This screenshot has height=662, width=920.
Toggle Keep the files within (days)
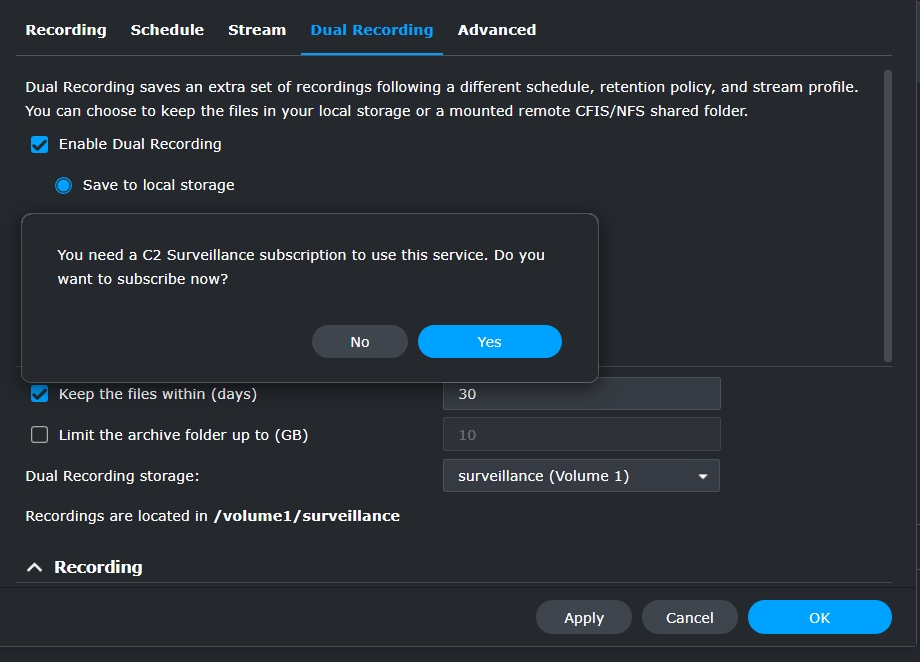point(40,394)
